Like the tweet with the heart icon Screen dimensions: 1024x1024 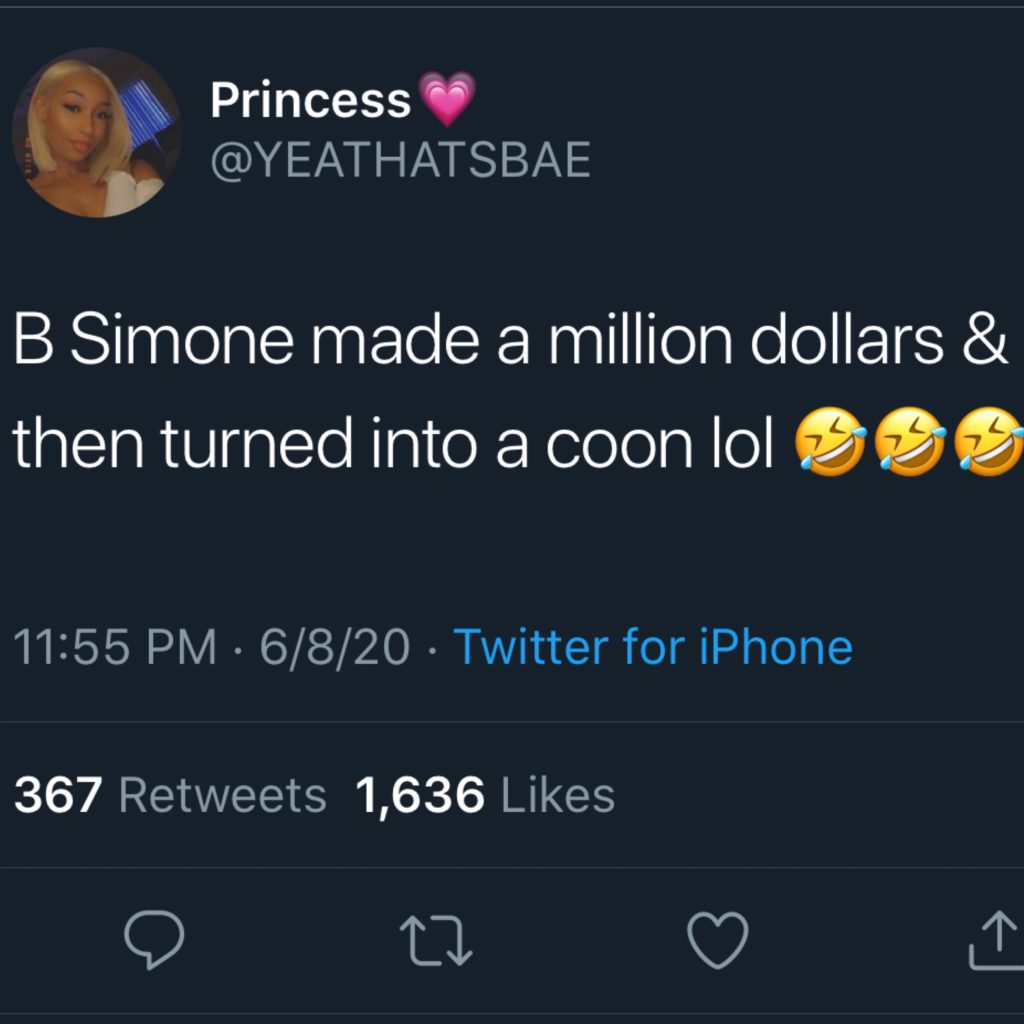718,941
